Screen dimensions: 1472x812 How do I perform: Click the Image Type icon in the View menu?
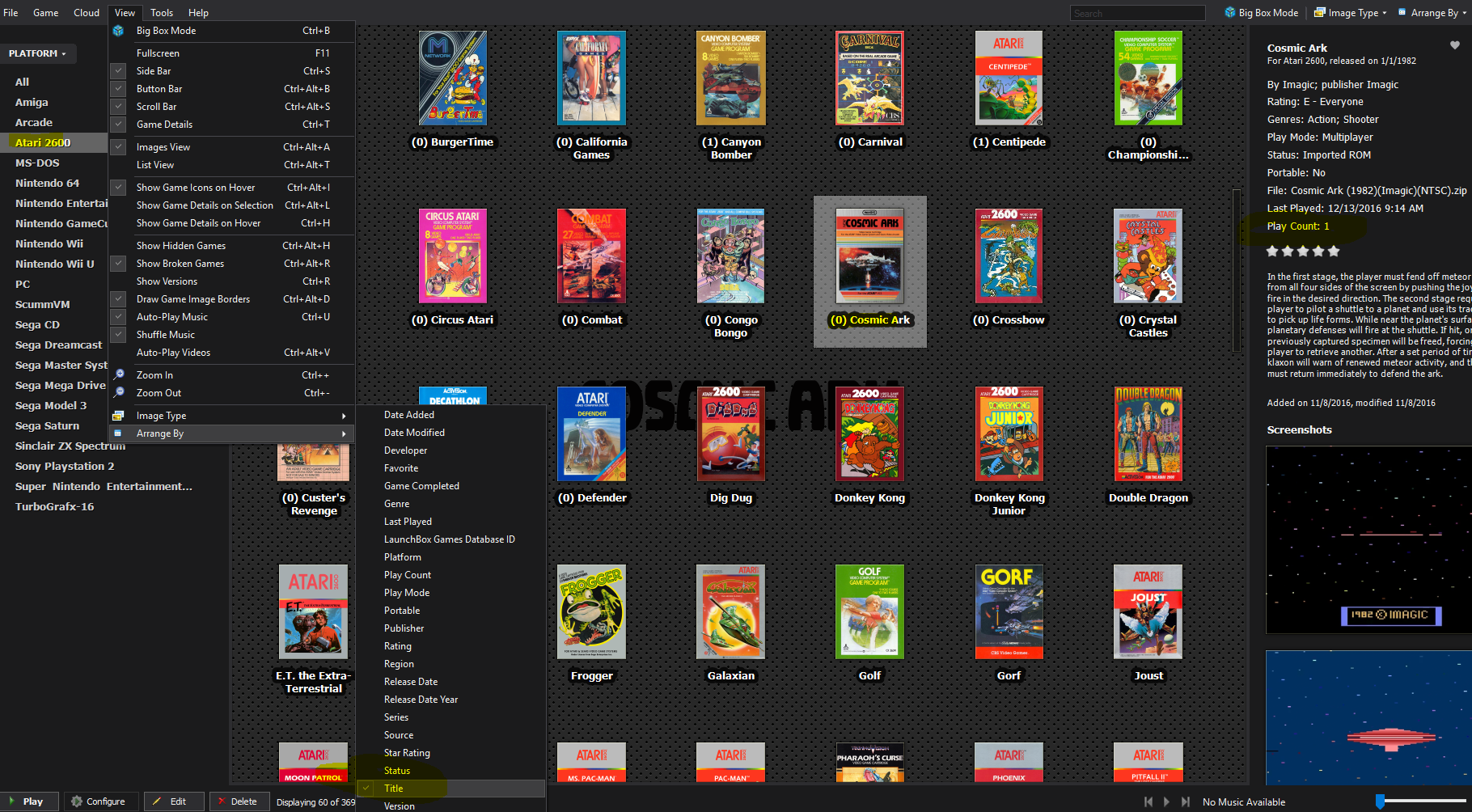coord(118,416)
